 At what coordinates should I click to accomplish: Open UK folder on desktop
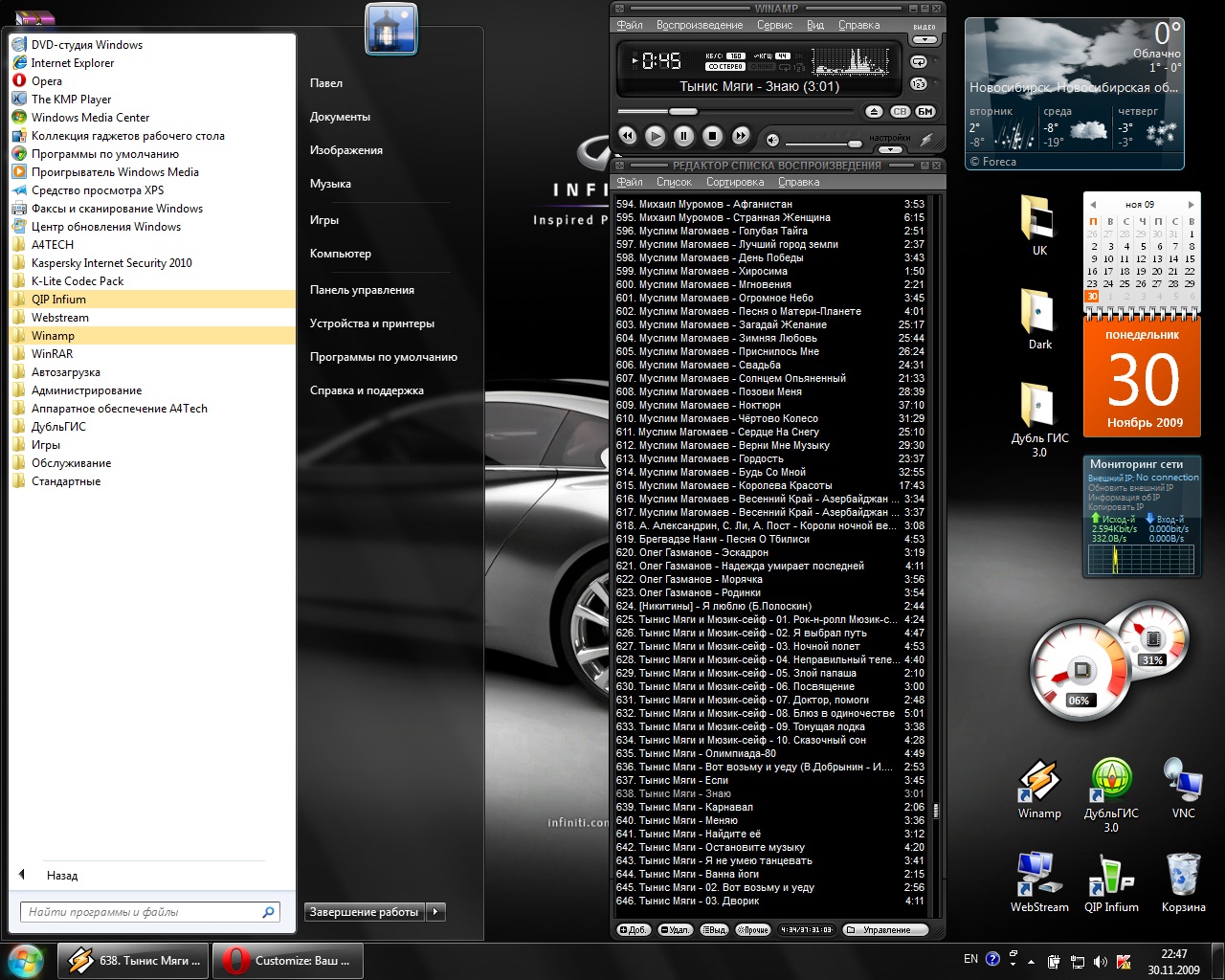(x=1039, y=226)
